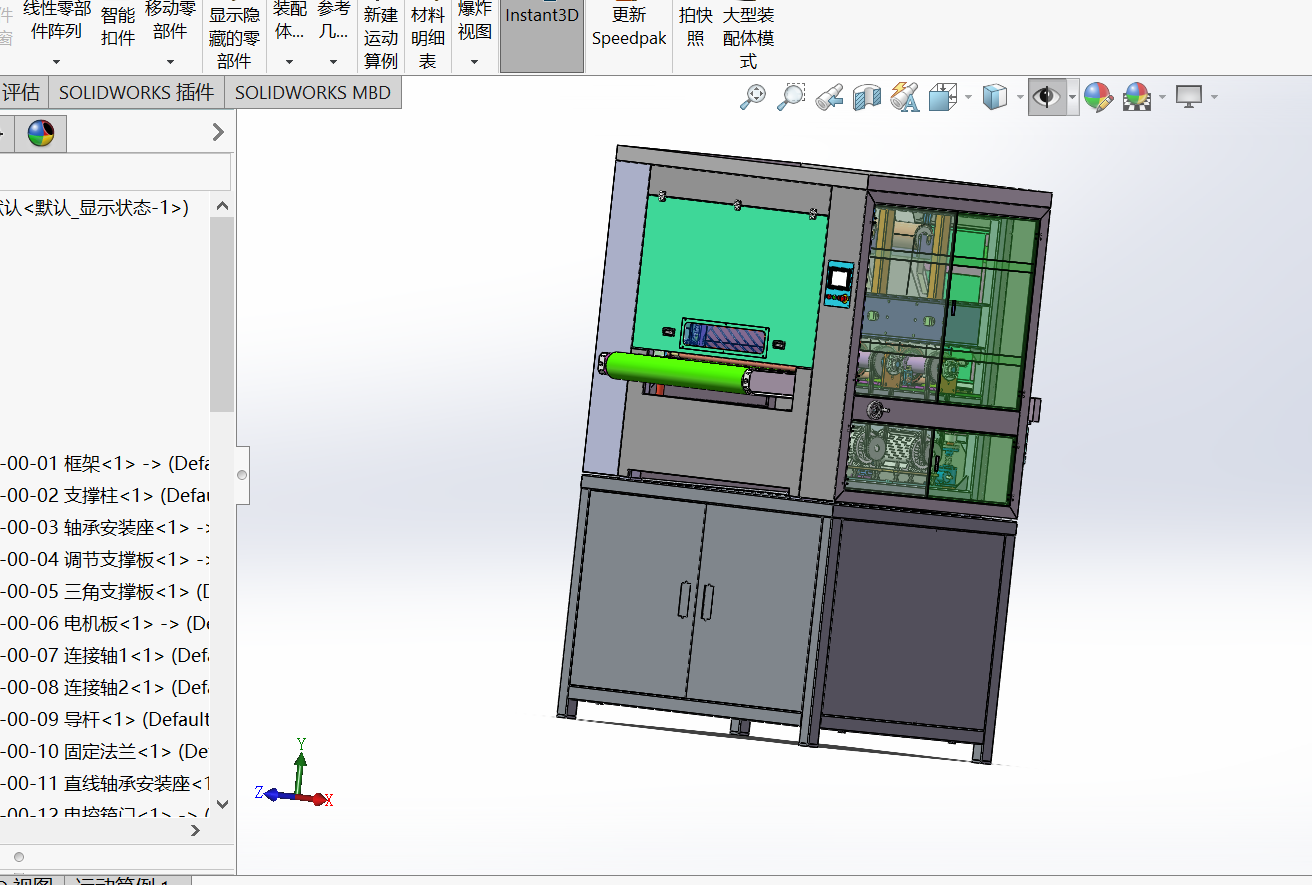Open the Display Style dropdown arrow
The width and height of the screenshot is (1312, 885).
point(1020,97)
